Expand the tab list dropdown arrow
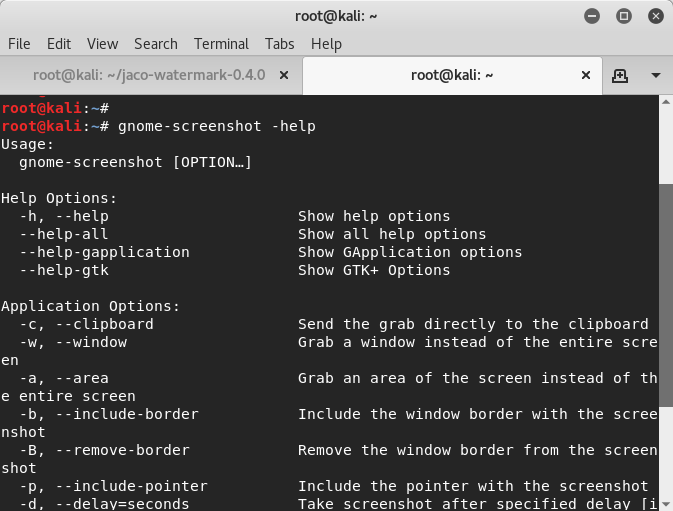The height and width of the screenshot is (511, 673). (x=655, y=76)
